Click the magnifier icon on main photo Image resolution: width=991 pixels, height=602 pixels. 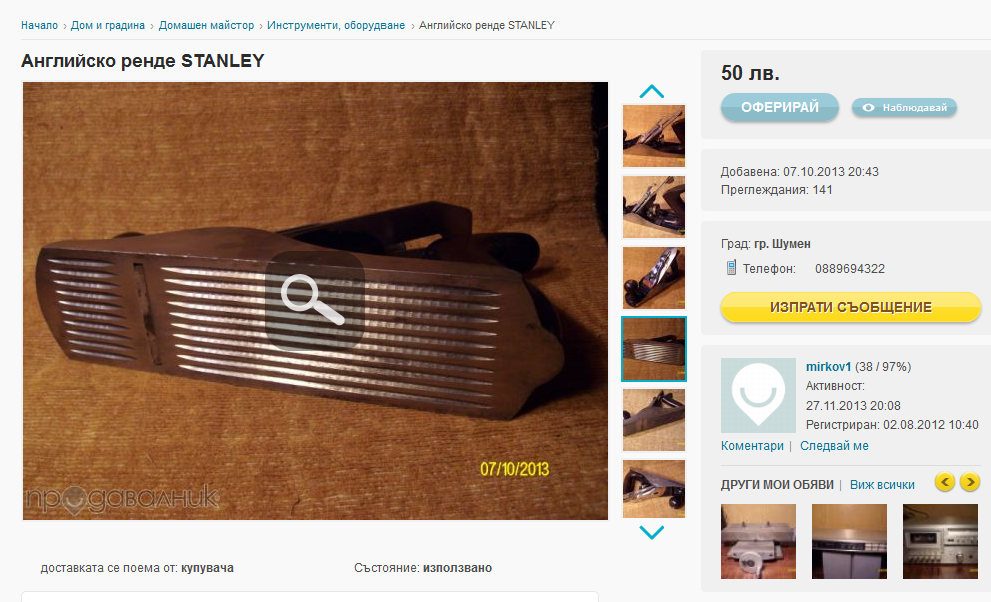point(315,301)
